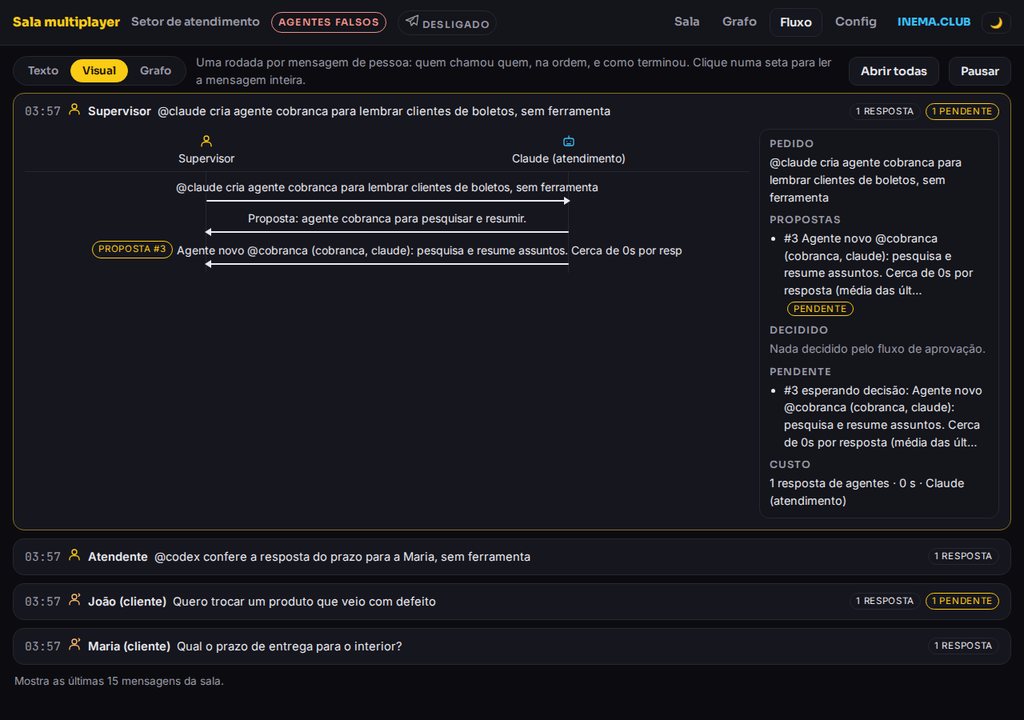Expand the Atendente @codex message row
The height and width of the screenshot is (720, 1024).
(x=512, y=557)
